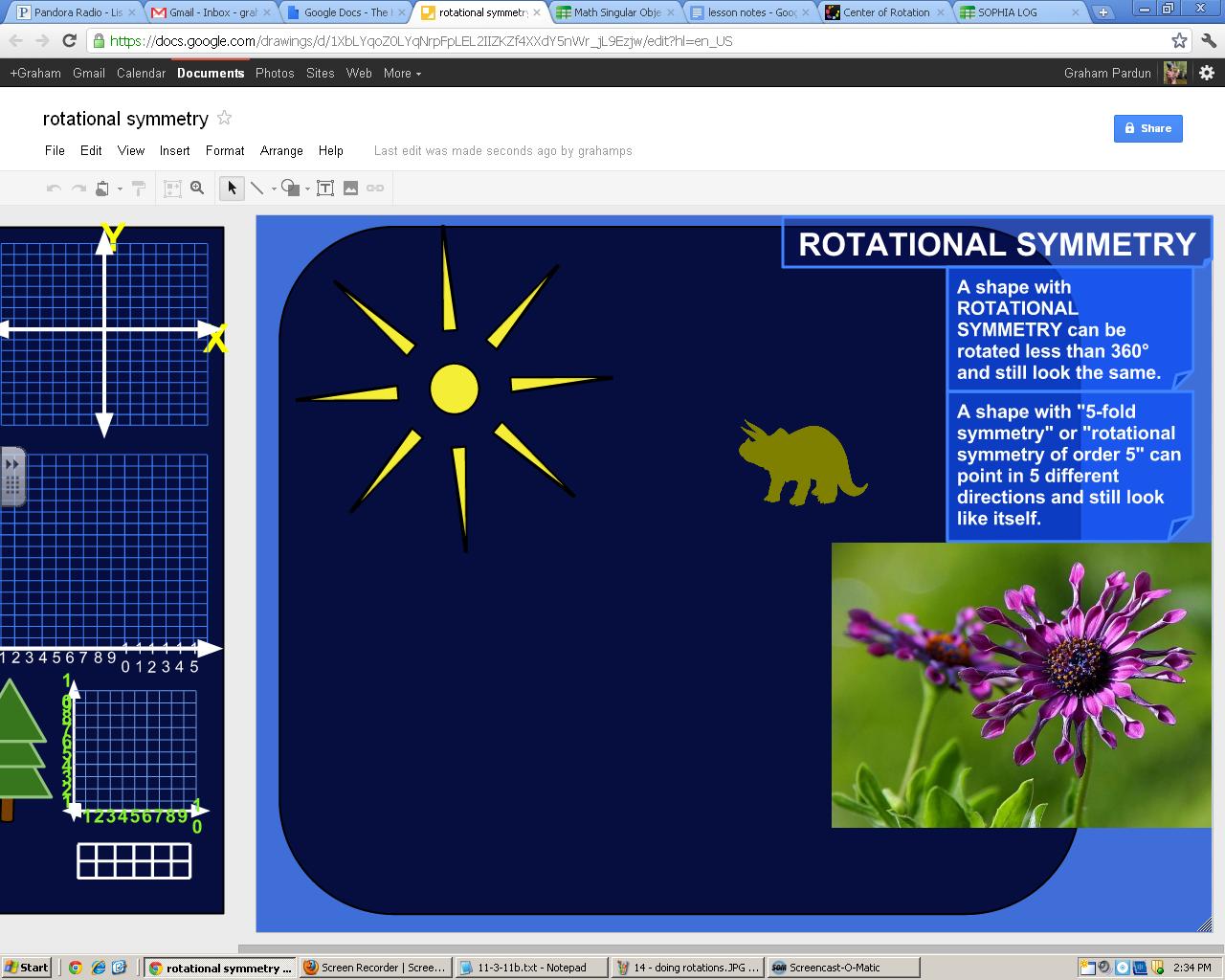Open the View menu

(x=131, y=150)
